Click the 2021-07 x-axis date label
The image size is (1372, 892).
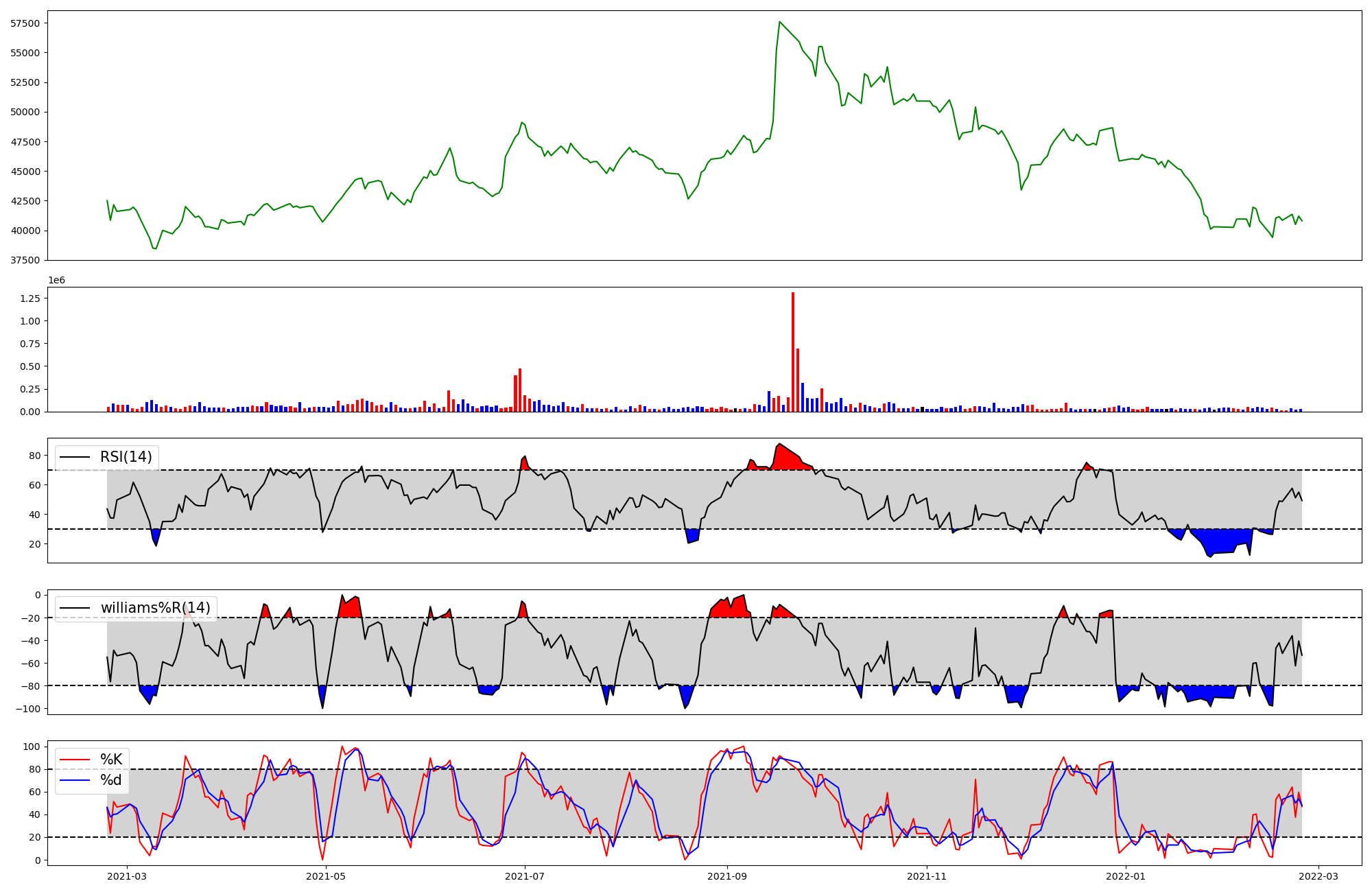[x=525, y=876]
